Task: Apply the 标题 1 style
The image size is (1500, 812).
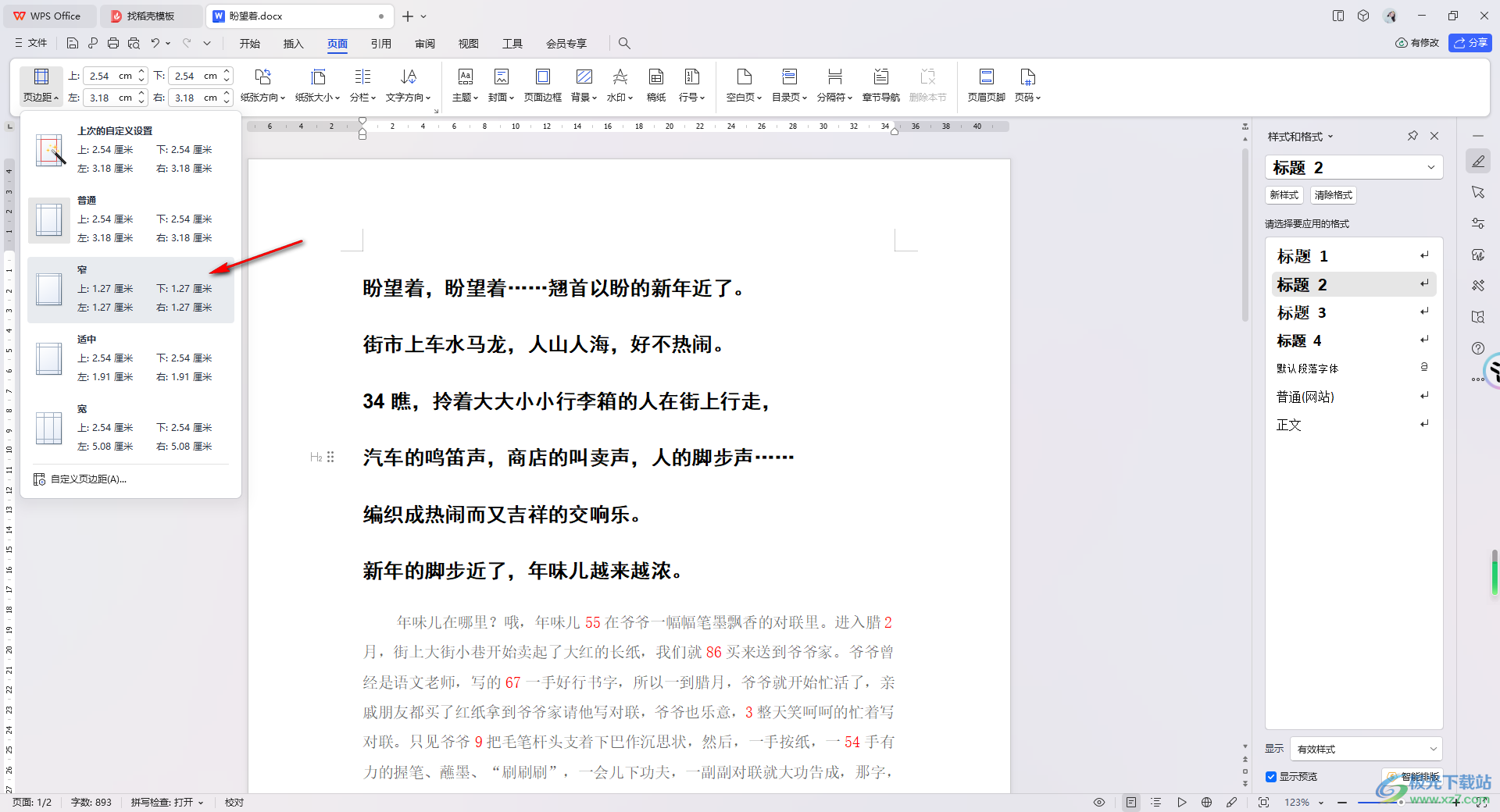Action: 1354,256
